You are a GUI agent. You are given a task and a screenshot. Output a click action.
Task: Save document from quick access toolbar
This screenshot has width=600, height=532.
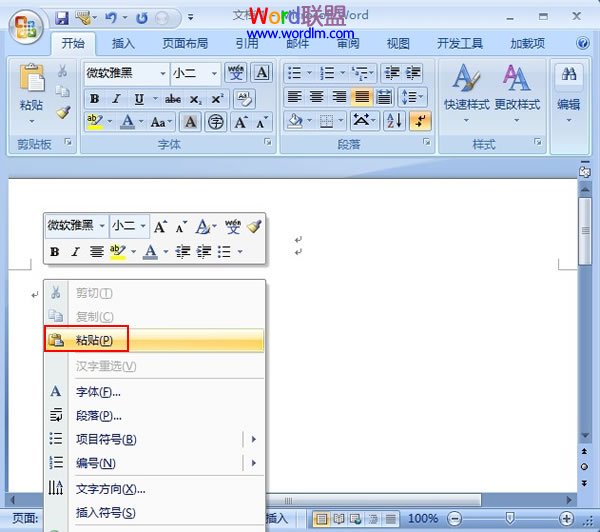pos(62,18)
